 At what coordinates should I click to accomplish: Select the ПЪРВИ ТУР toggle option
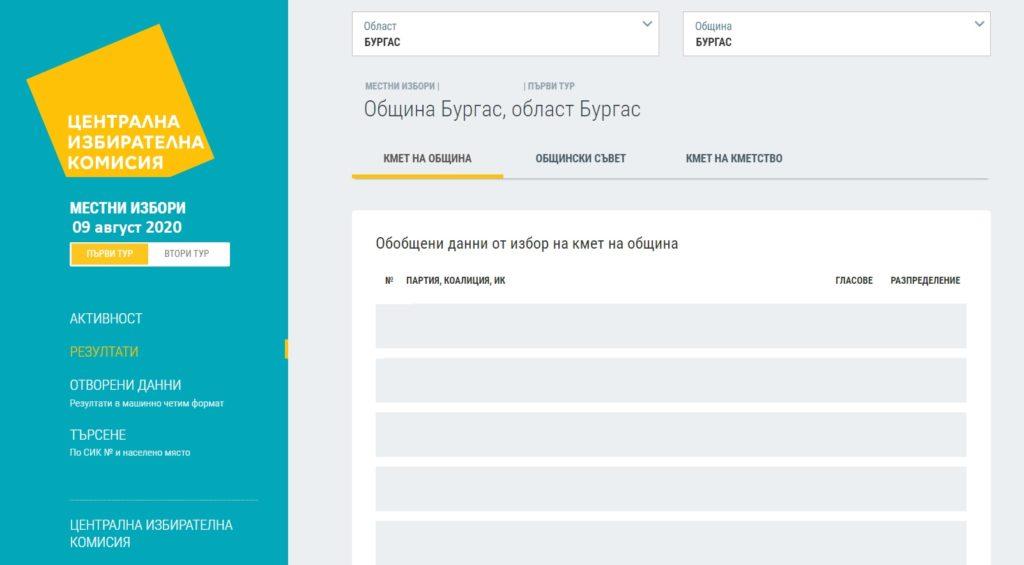click(x=110, y=254)
